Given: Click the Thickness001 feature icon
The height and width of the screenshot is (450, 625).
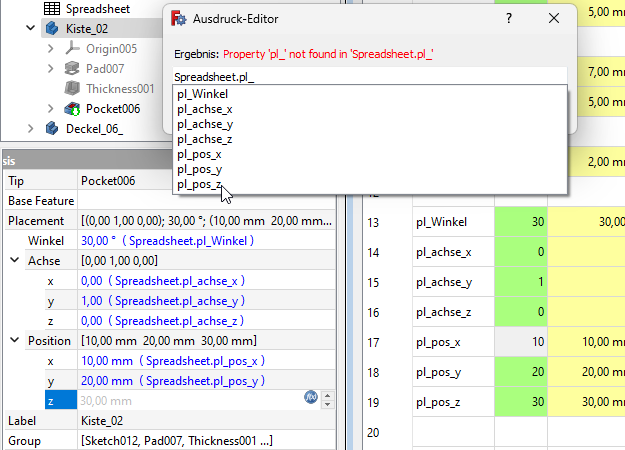Looking at the screenshot, I should (72, 88).
